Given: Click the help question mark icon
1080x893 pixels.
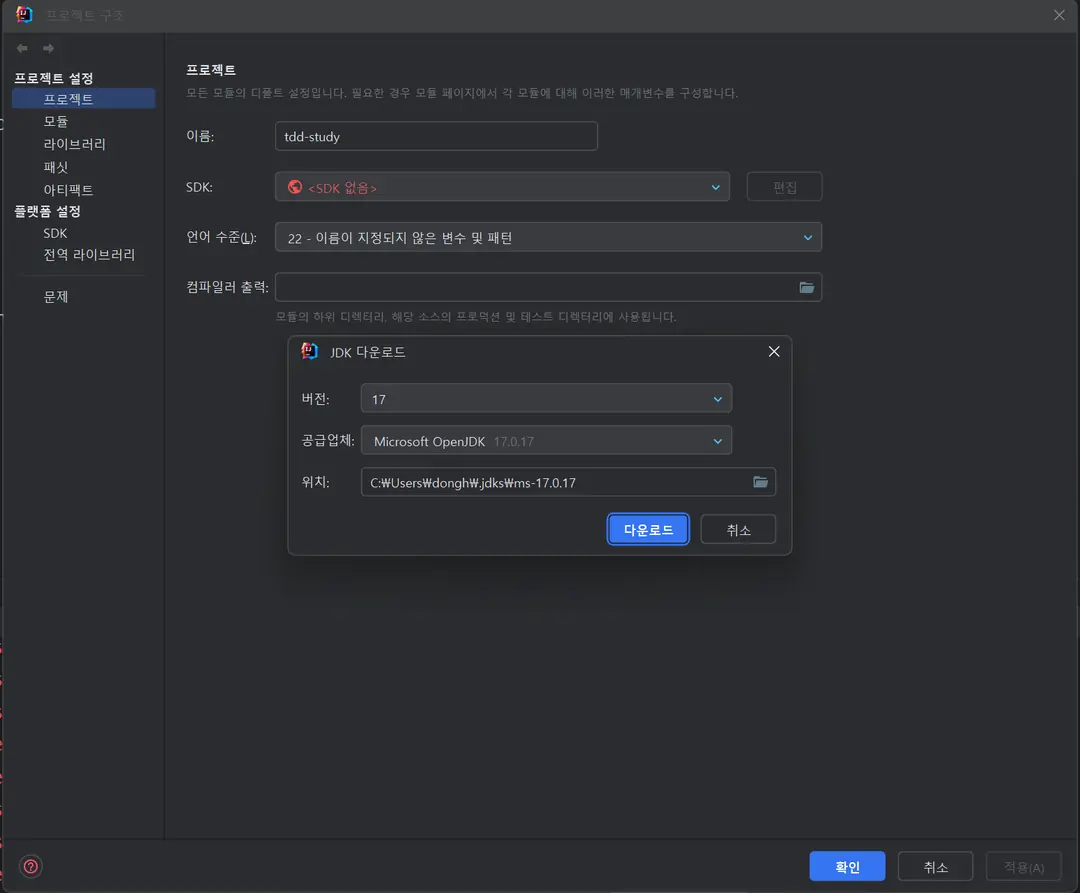Looking at the screenshot, I should click(31, 866).
